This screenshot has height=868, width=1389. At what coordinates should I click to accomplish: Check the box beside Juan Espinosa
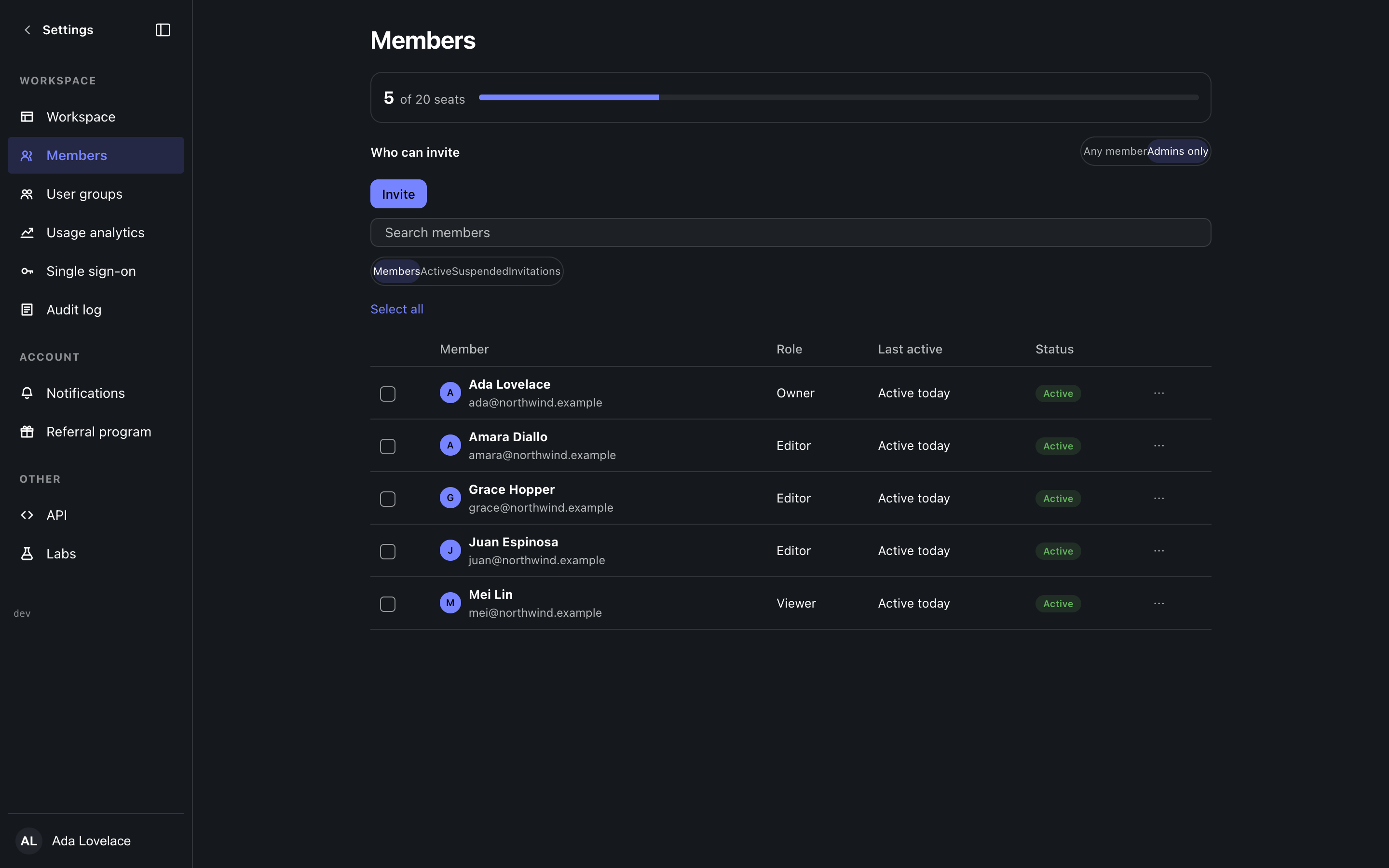pos(387,552)
